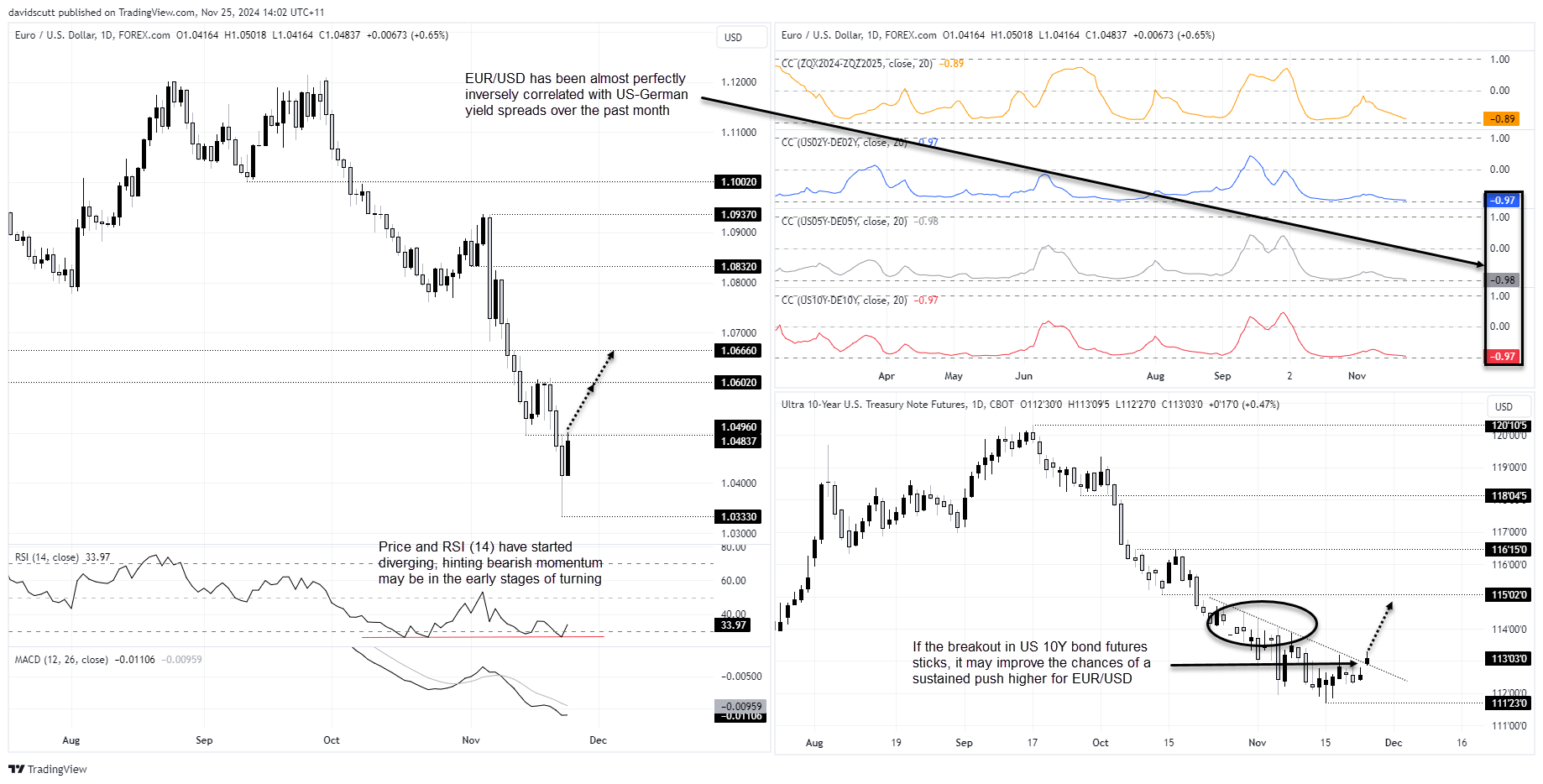This screenshot has width=1543, height=784.
Task: Click -0.00500 on the MACD scale
Action: [x=741, y=677]
